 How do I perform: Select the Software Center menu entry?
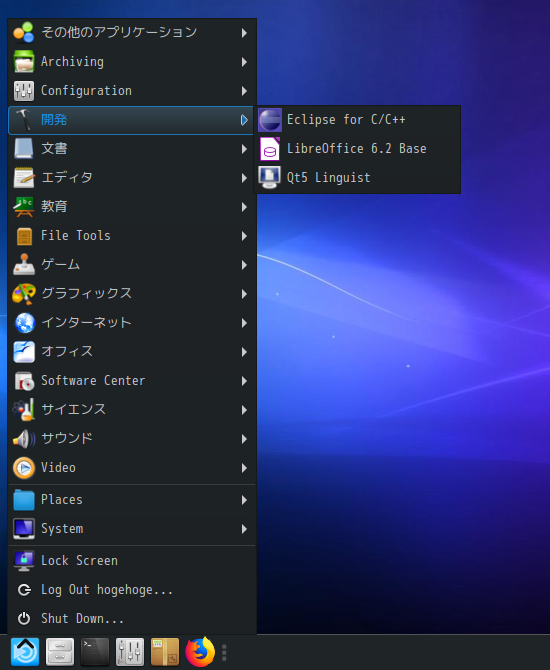(x=132, y=381)
